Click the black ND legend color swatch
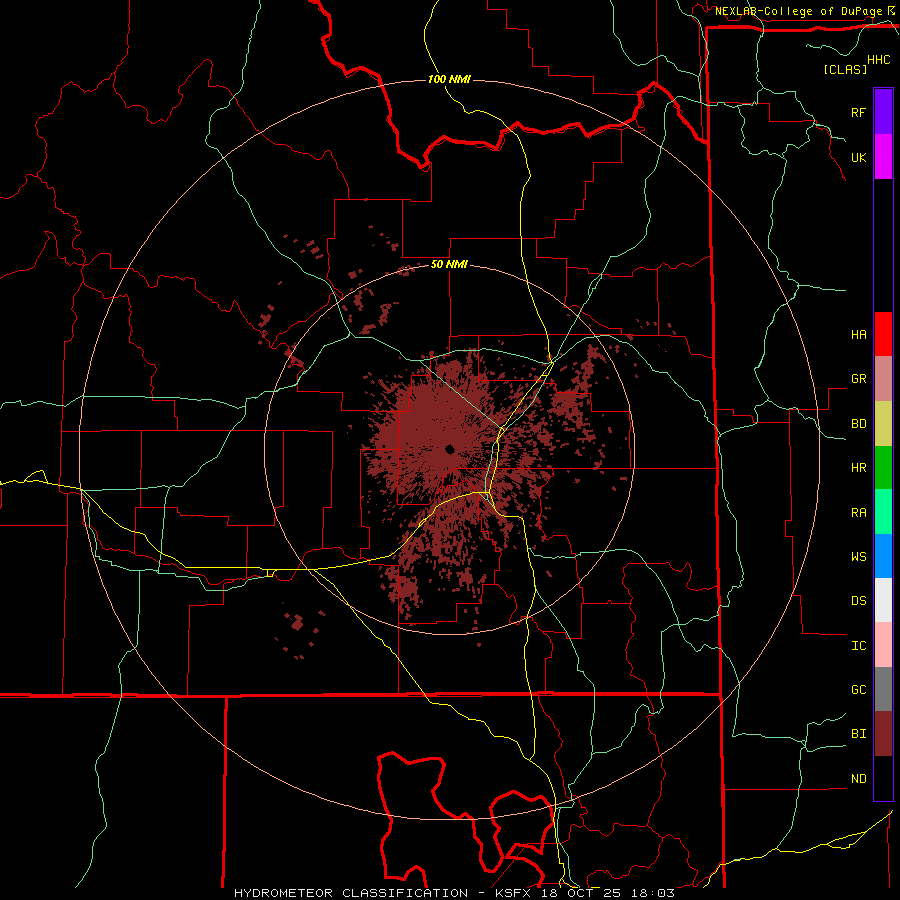 point(883,778)
